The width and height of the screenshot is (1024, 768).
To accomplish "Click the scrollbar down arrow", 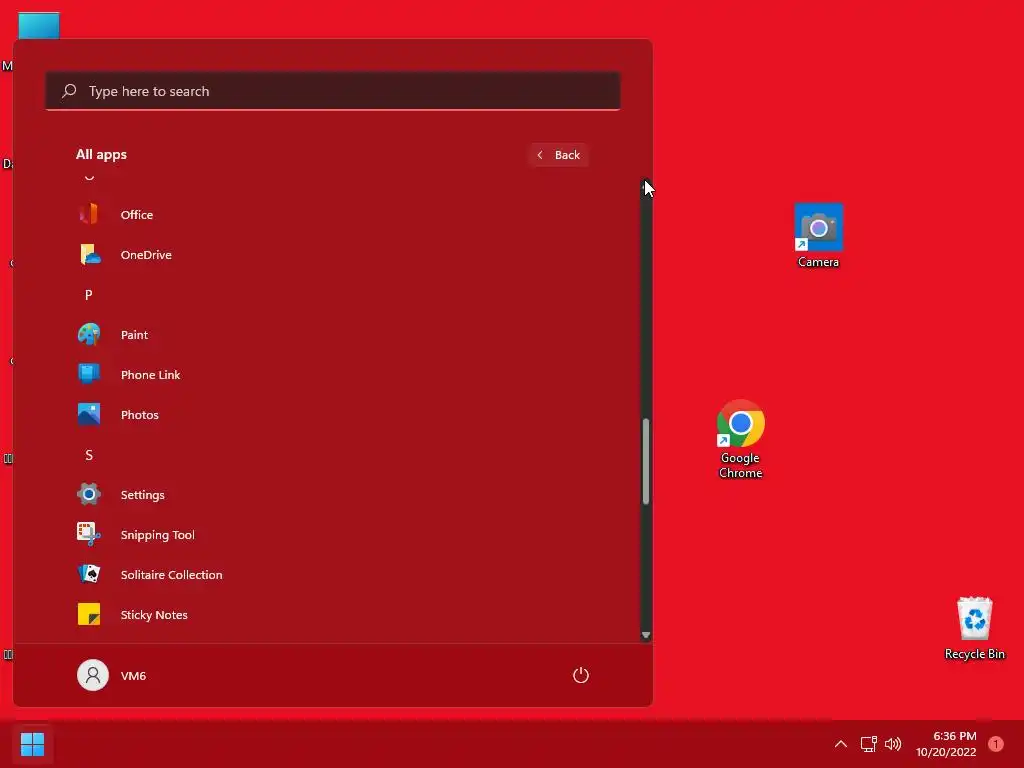I will pyautogui.click(x=646, y=635).
